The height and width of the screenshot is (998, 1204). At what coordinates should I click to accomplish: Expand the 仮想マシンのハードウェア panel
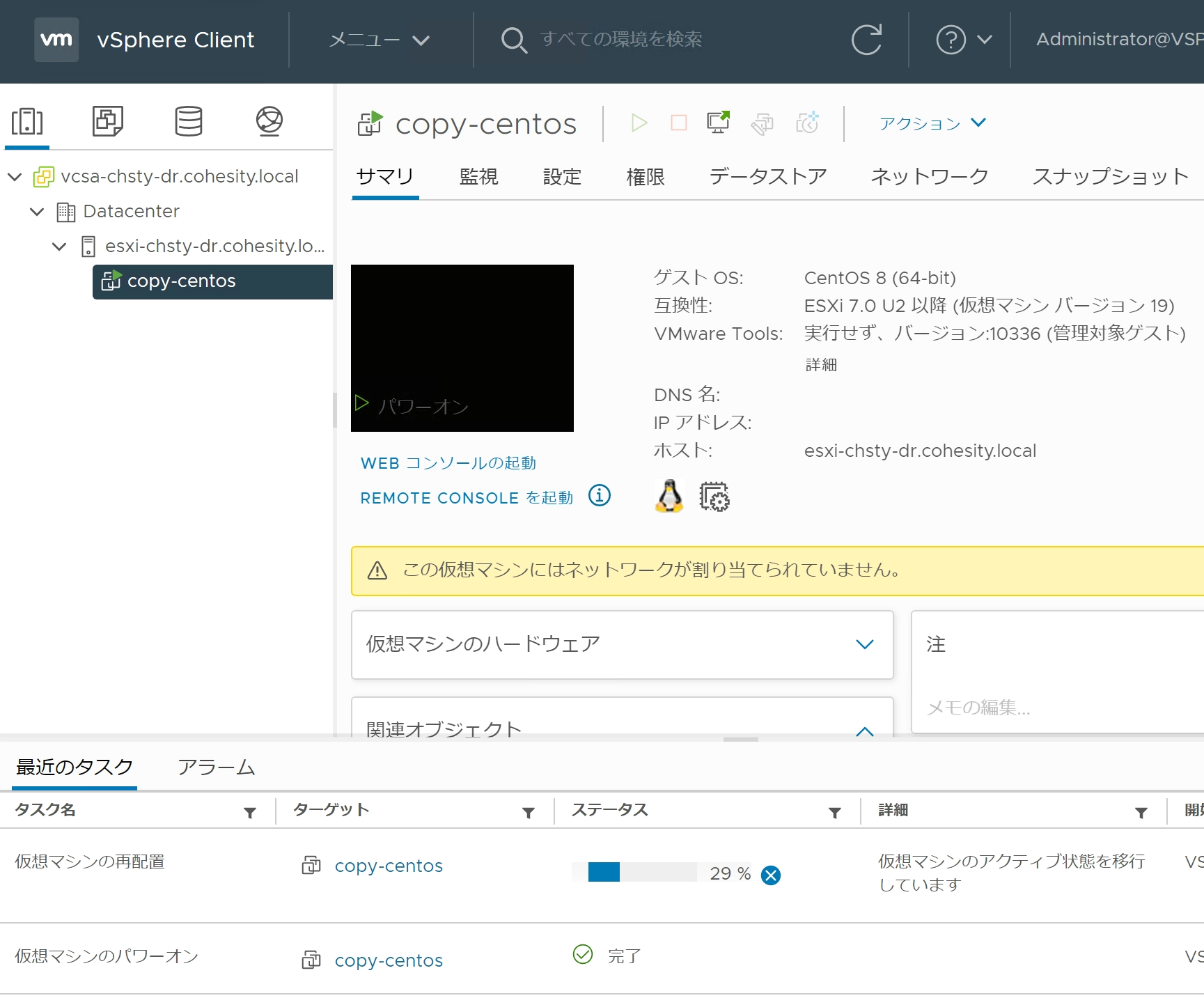tap(865, 644)
